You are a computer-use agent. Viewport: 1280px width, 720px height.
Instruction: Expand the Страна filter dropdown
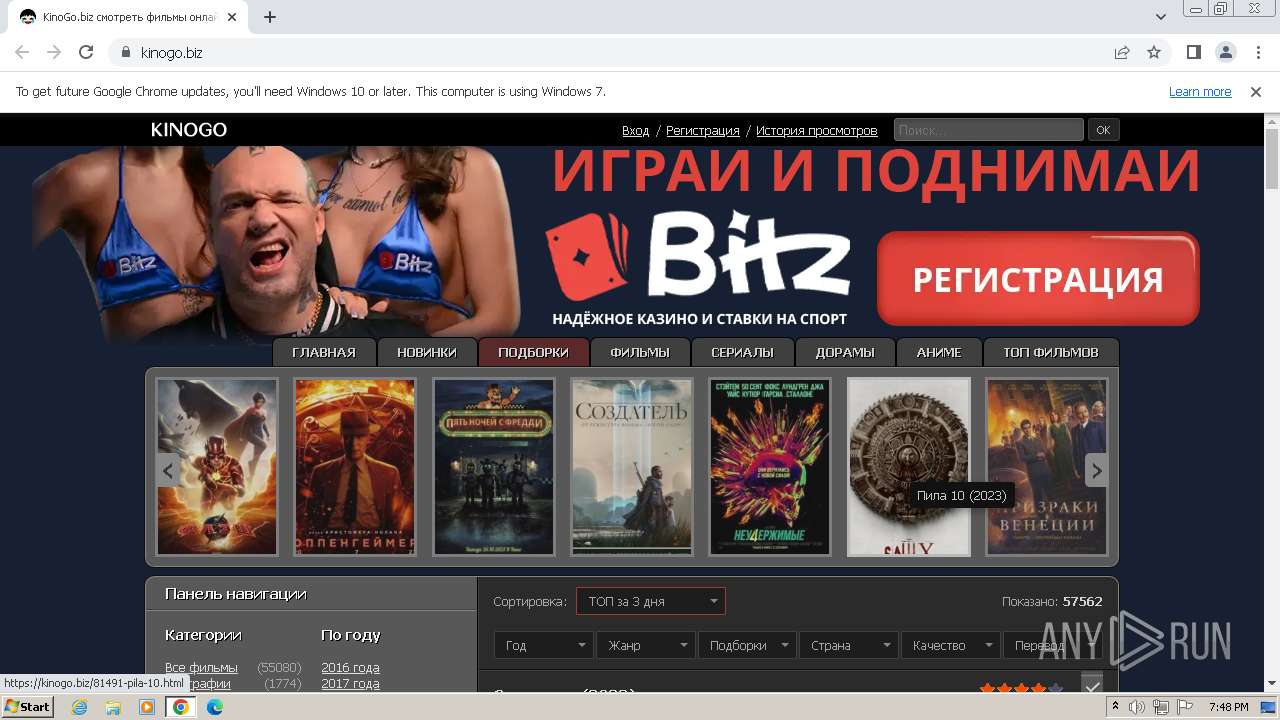coord(848,646)
